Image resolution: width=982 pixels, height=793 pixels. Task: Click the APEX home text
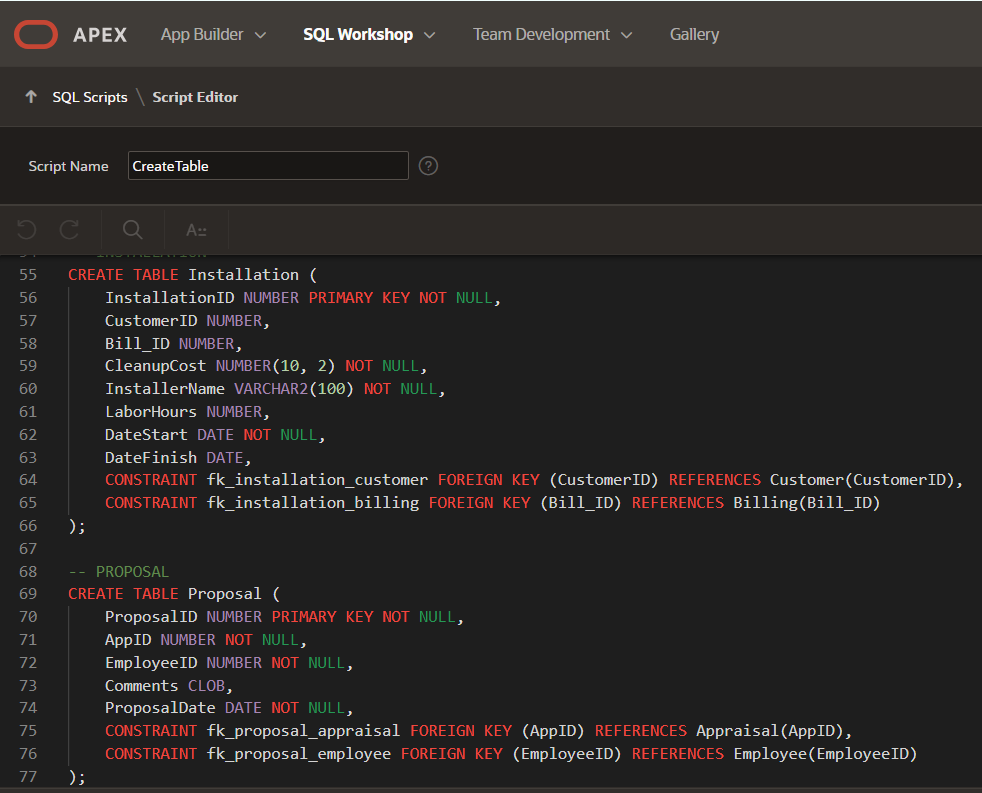[100, 35]
